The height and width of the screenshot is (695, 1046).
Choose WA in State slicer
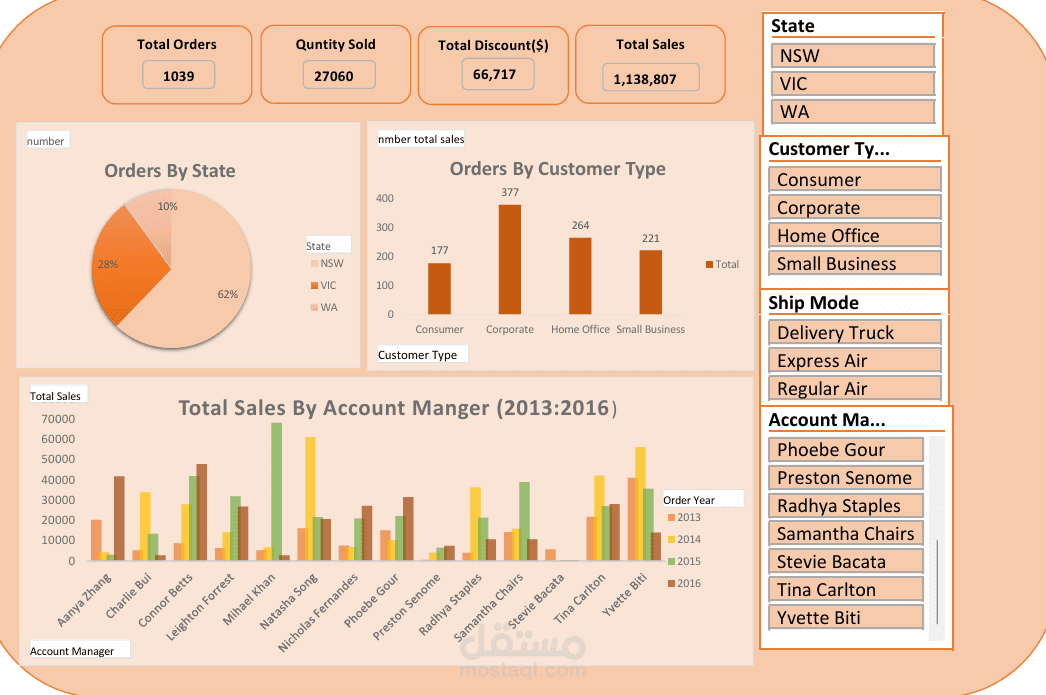pyautogui.click(x=853, y=111)
